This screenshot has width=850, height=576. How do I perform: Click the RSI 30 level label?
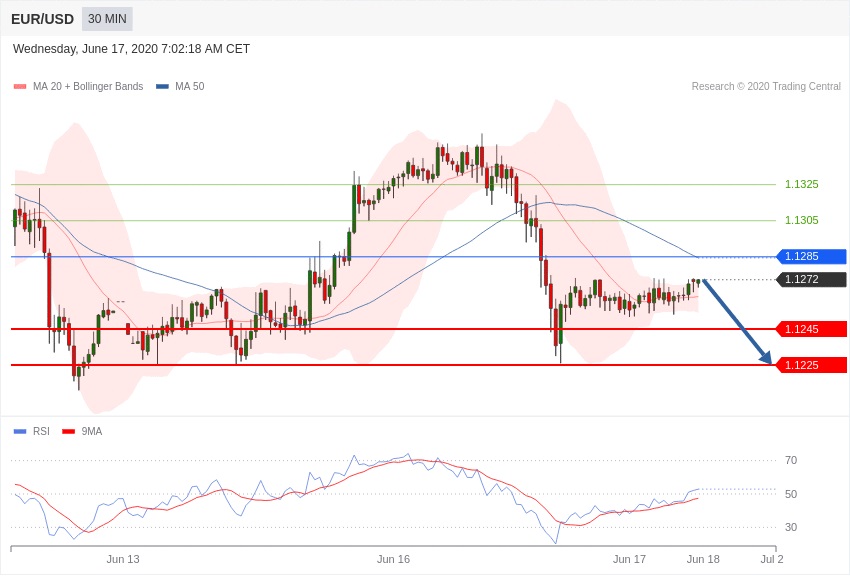click(x=791, y=527)
